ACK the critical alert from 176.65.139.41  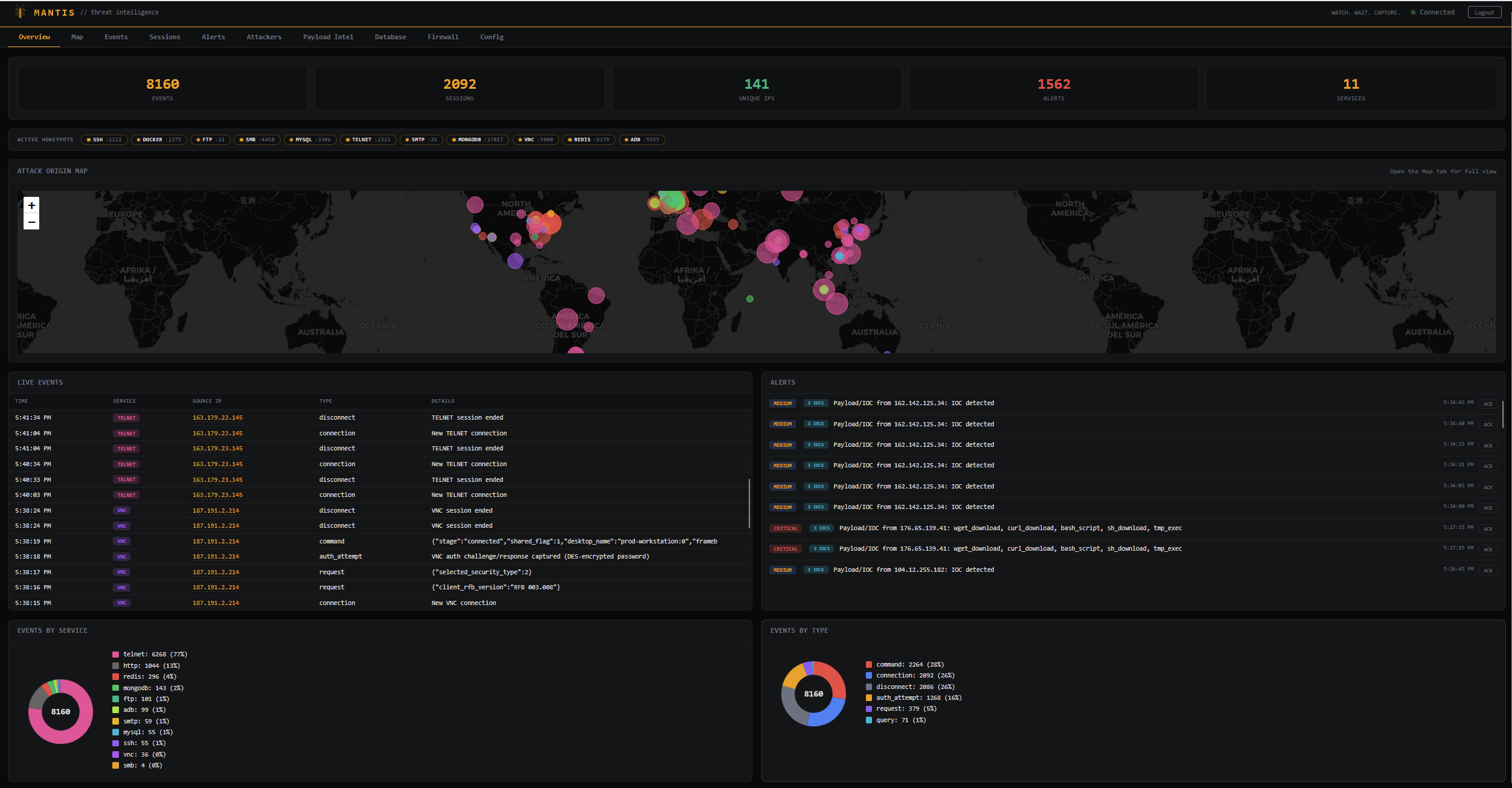1488,528
